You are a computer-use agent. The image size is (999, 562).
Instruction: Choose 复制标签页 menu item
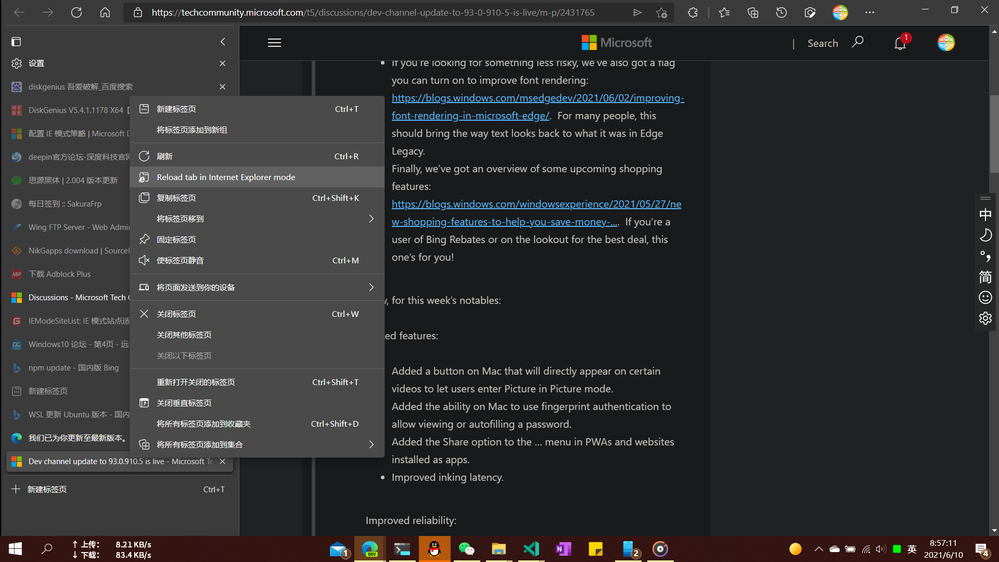[257, 198]
